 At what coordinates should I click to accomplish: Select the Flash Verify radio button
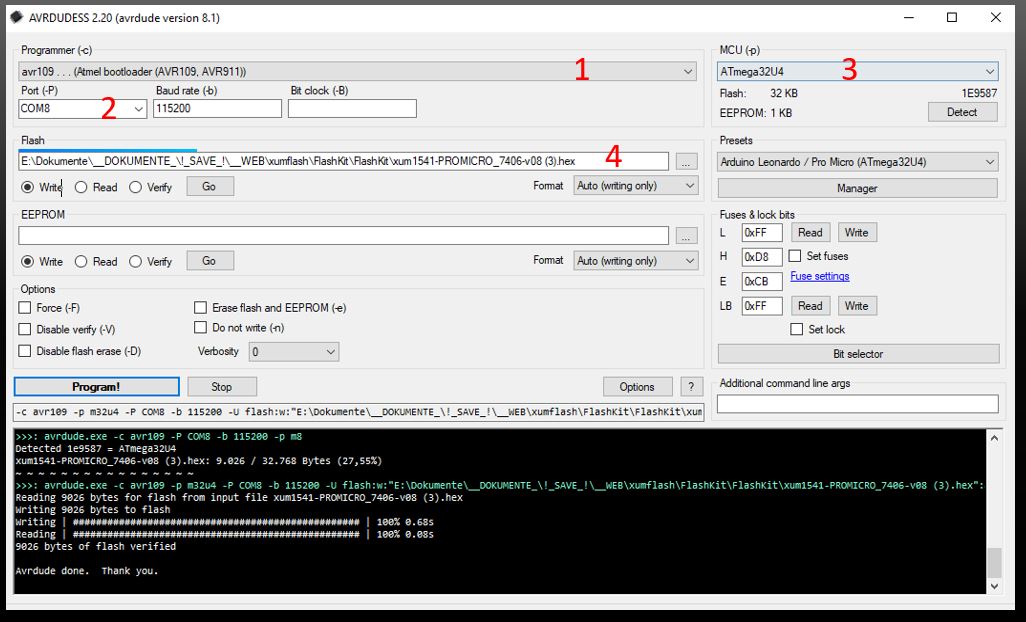[x=136, y=187]
